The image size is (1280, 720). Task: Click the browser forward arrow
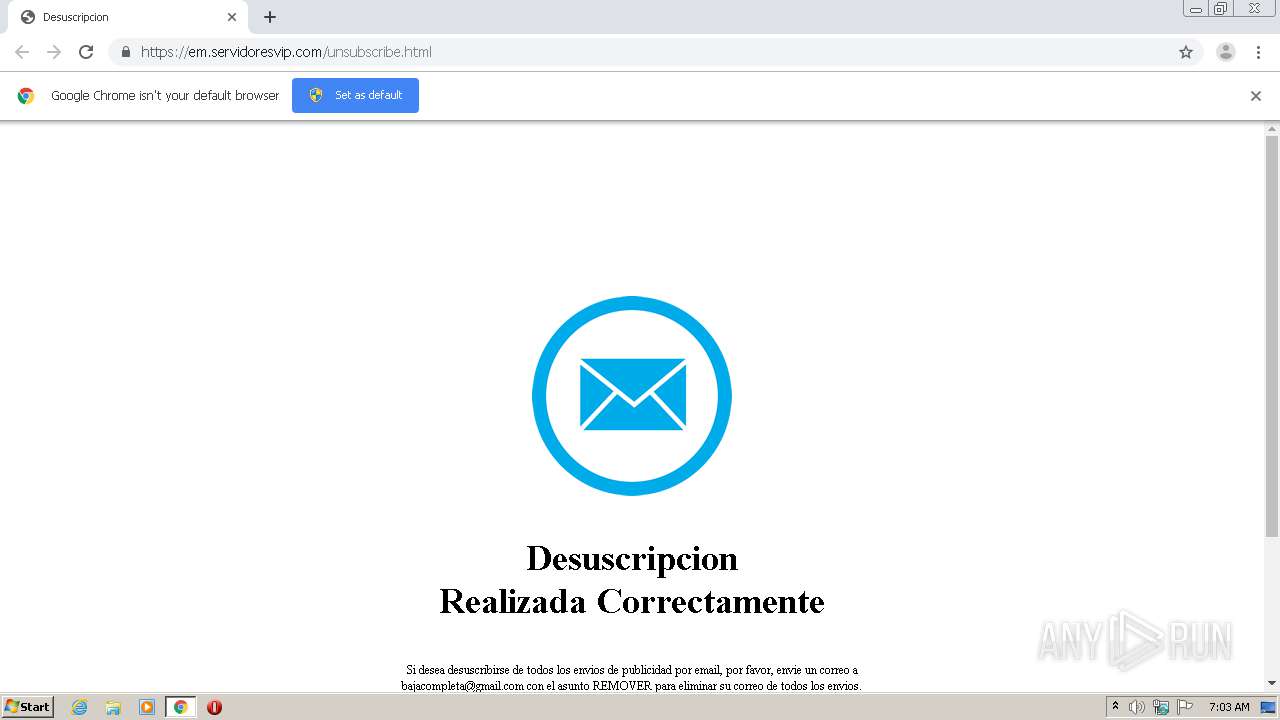54,52
